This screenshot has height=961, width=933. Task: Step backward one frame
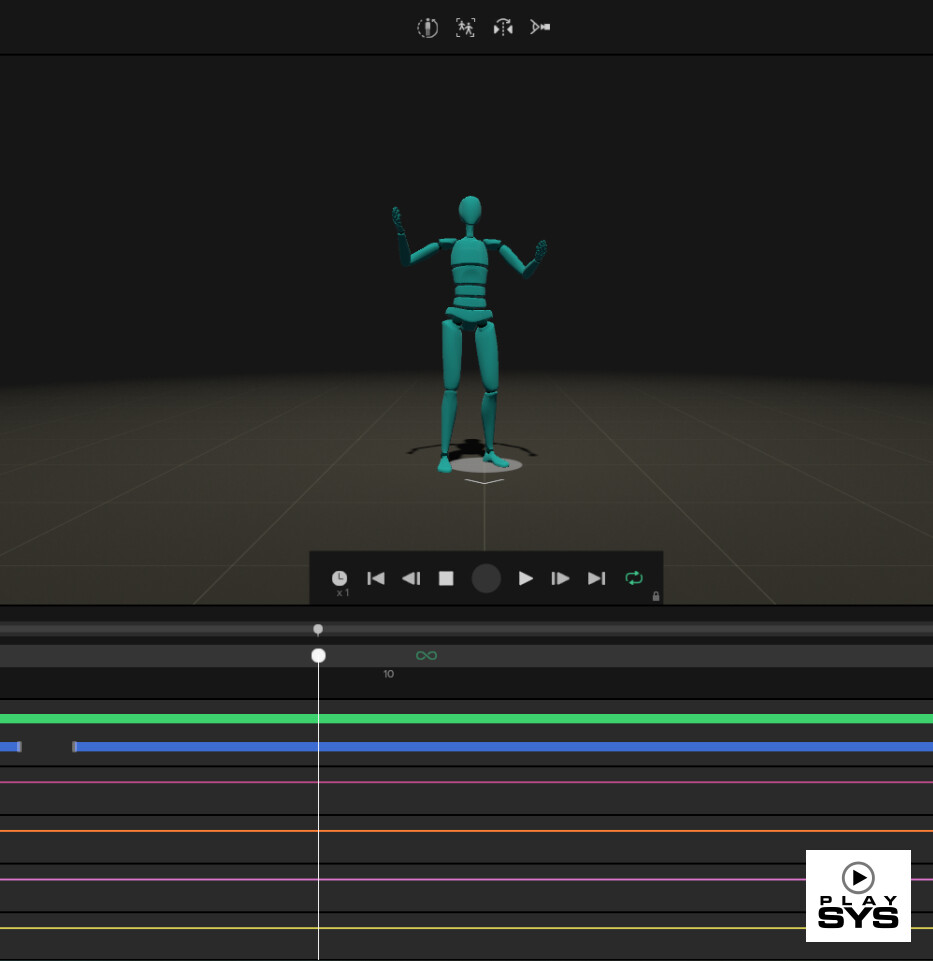click(411, 578)
